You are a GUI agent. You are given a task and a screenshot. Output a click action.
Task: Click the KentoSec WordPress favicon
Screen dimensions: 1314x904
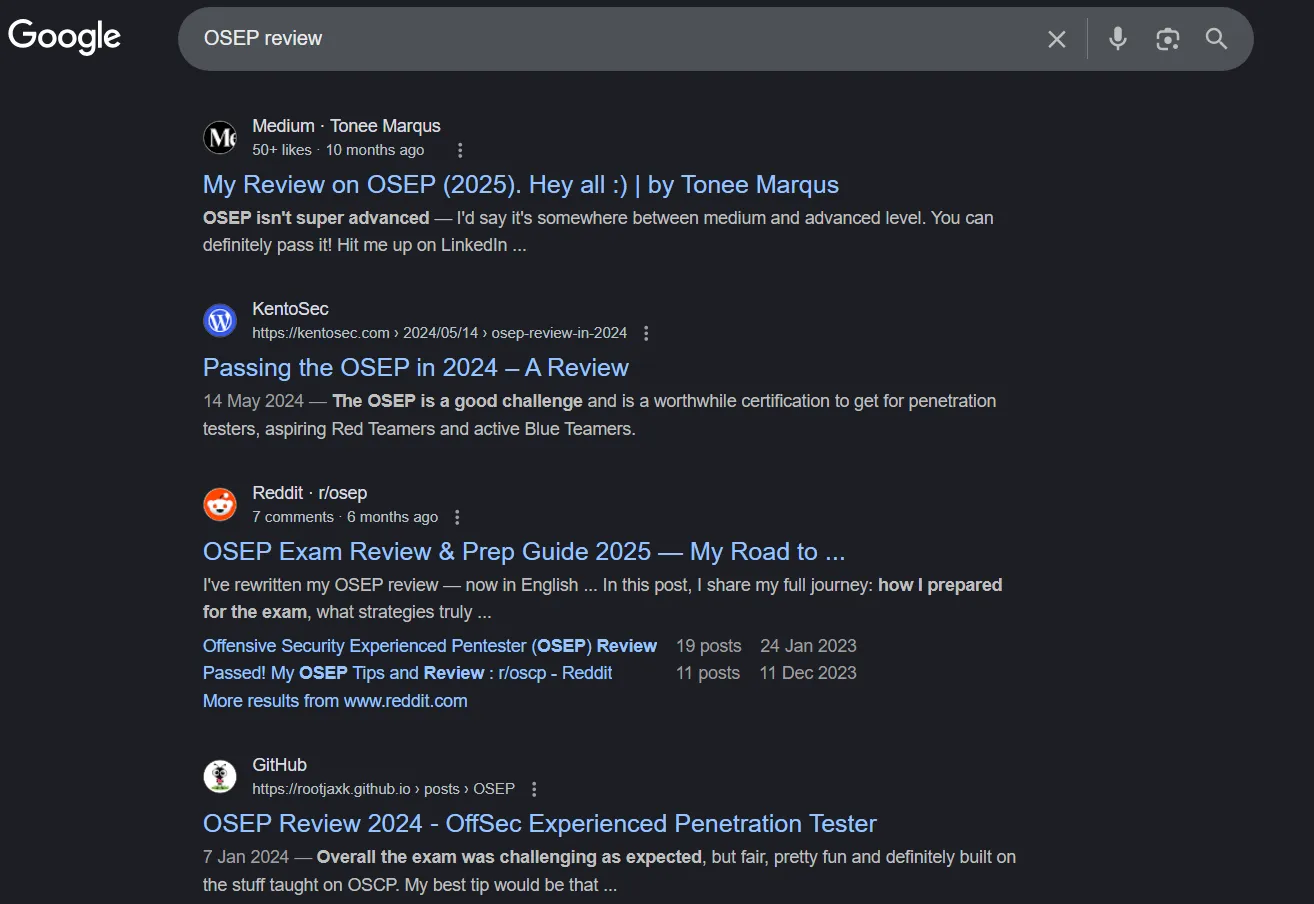click(x=220, y=320)
